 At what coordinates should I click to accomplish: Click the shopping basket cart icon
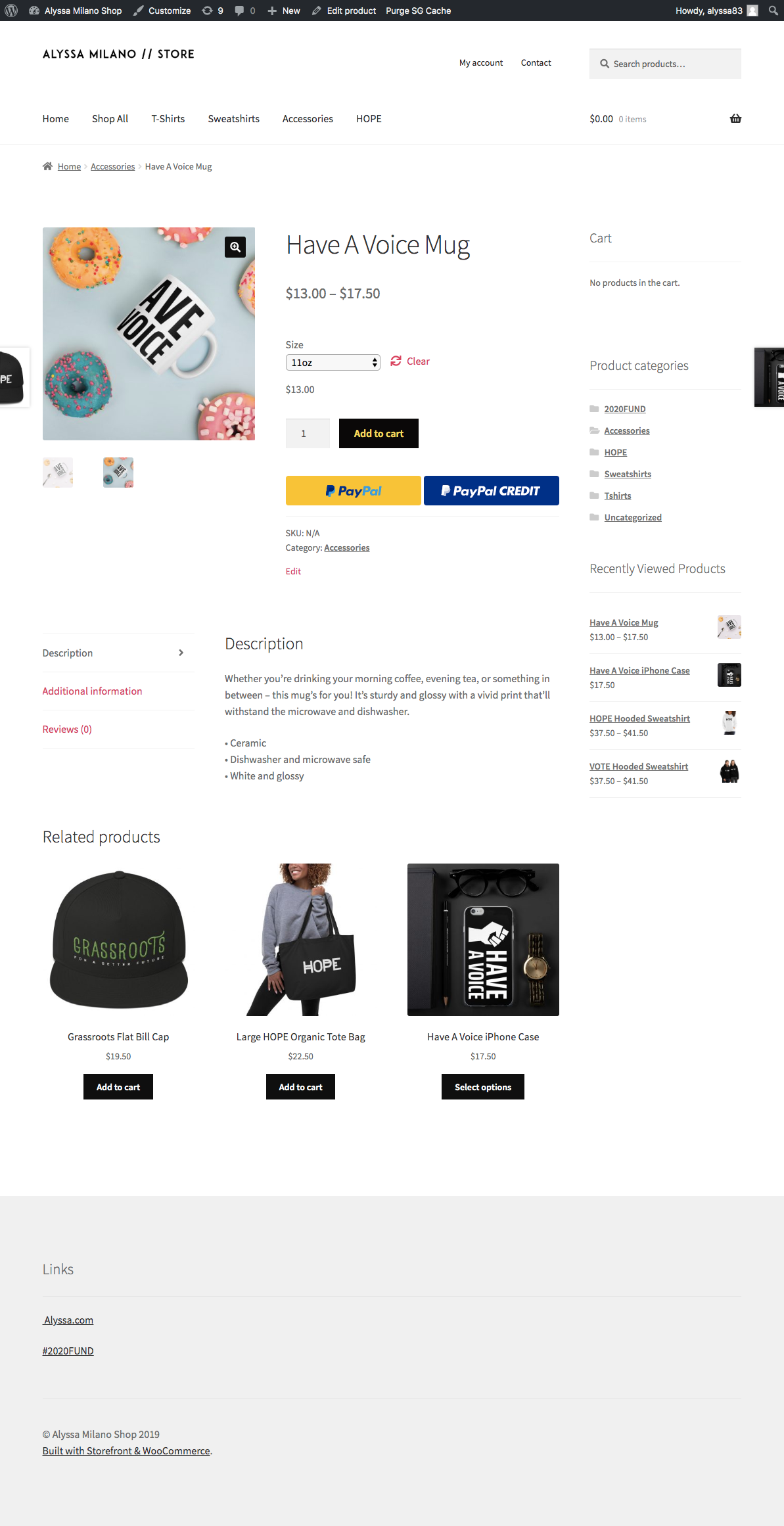(735, 119)
